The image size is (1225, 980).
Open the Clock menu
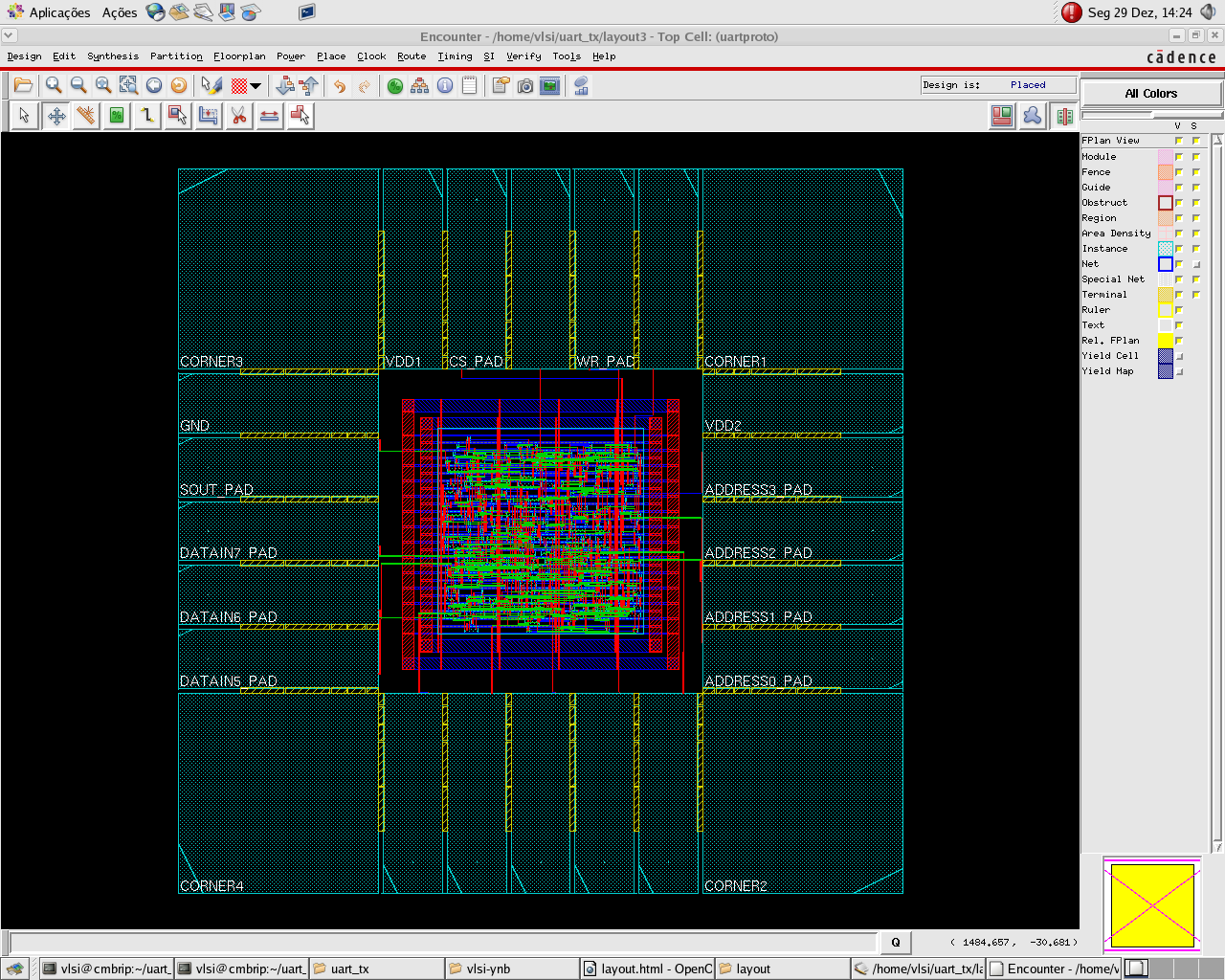tap(371, 56)
